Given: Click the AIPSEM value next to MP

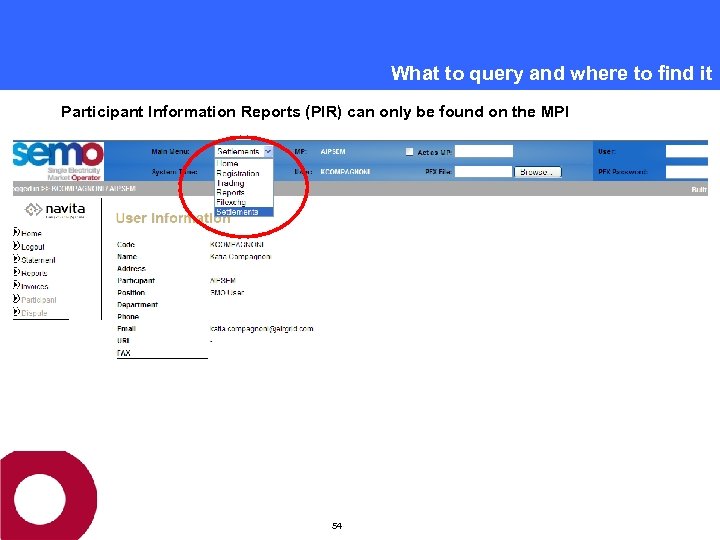Looking at the screenshot, I should point(333,152).
